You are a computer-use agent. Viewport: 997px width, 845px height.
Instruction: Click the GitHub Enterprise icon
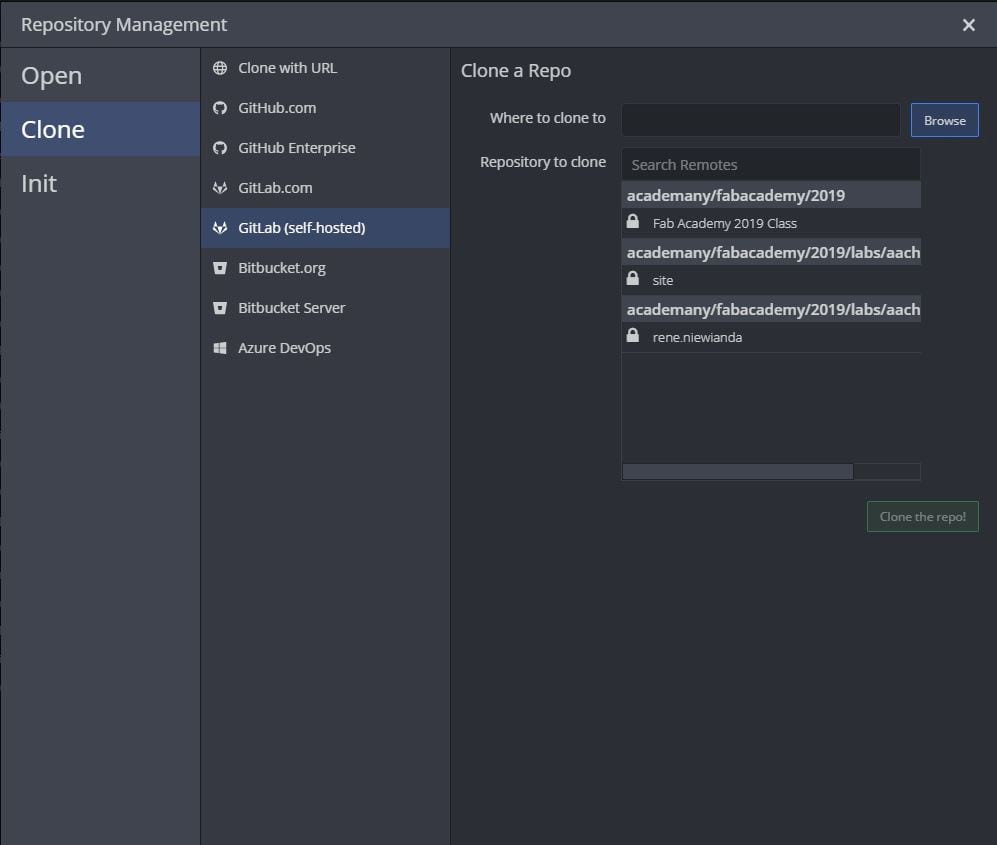click(220, 148)
